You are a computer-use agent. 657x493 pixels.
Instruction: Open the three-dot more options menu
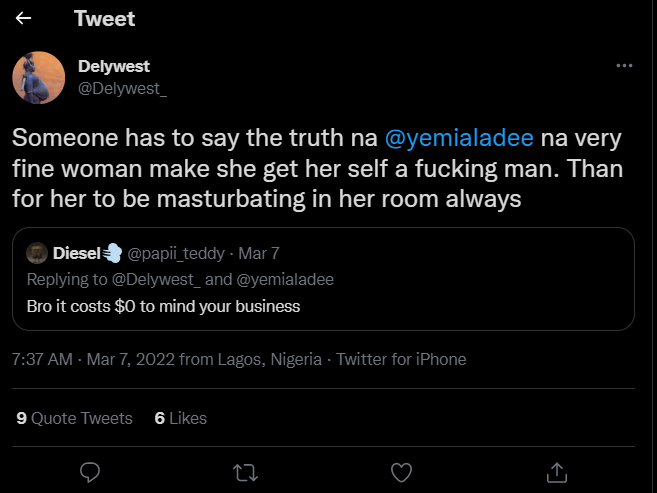pyautogui.click(x=624, y=66)
